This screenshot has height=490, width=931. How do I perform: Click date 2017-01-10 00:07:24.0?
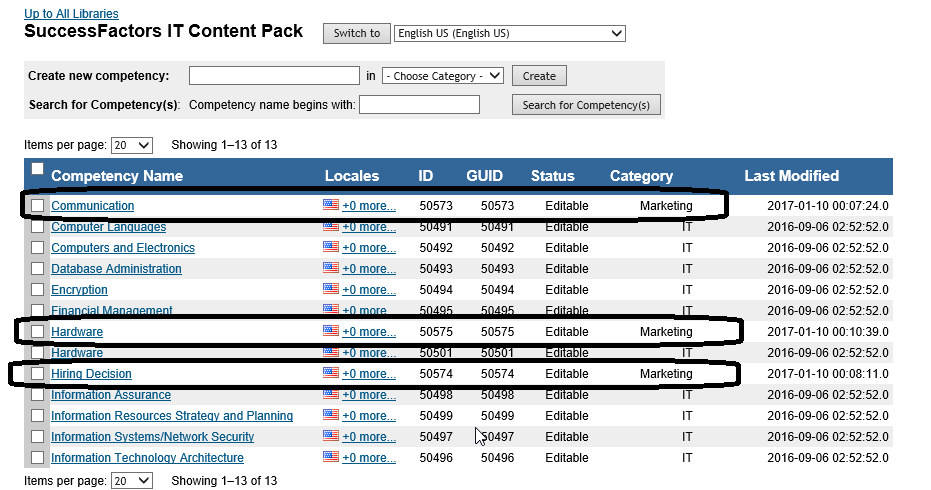click(x=828, y=206)
